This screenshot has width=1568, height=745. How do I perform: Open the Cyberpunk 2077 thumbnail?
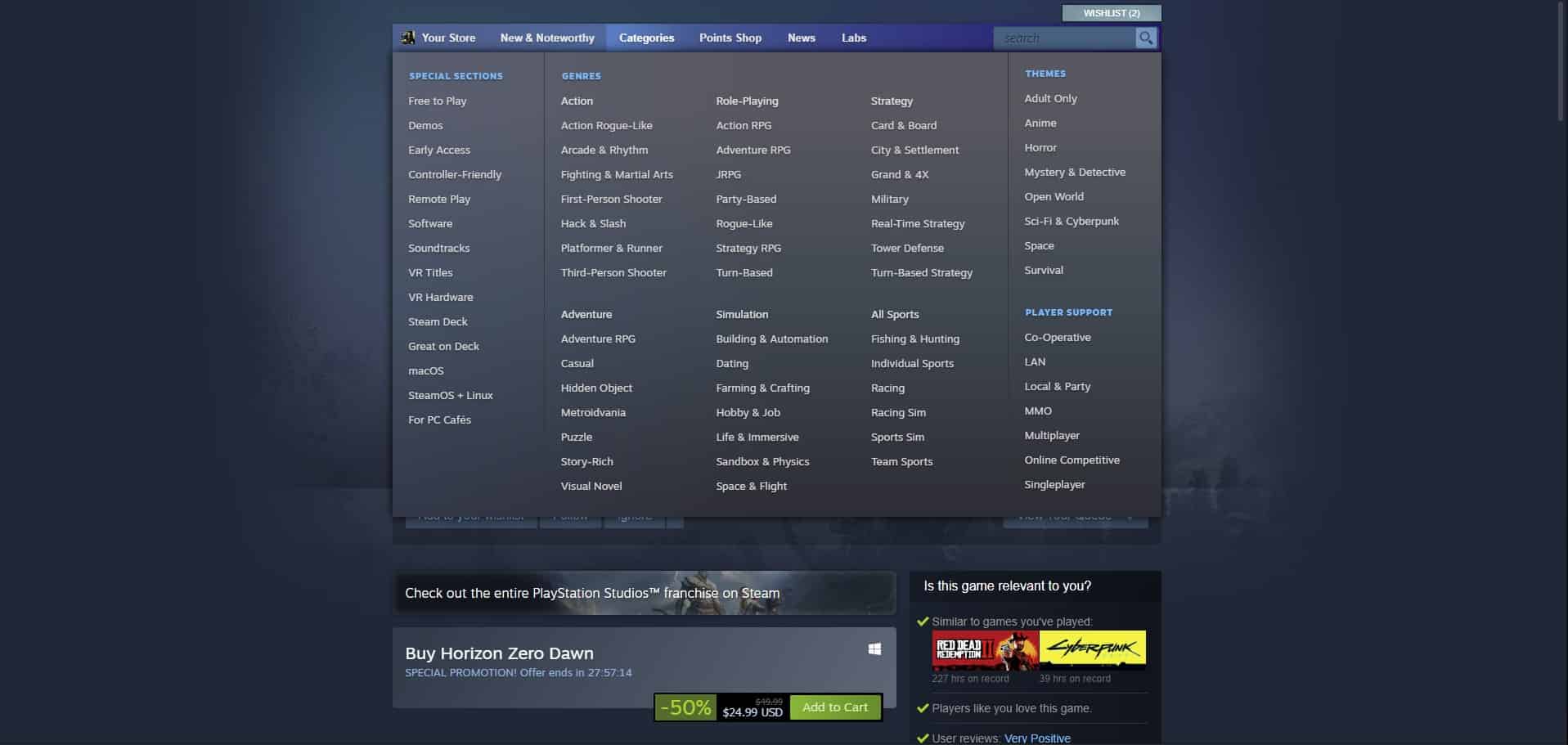pos(1094,649)
